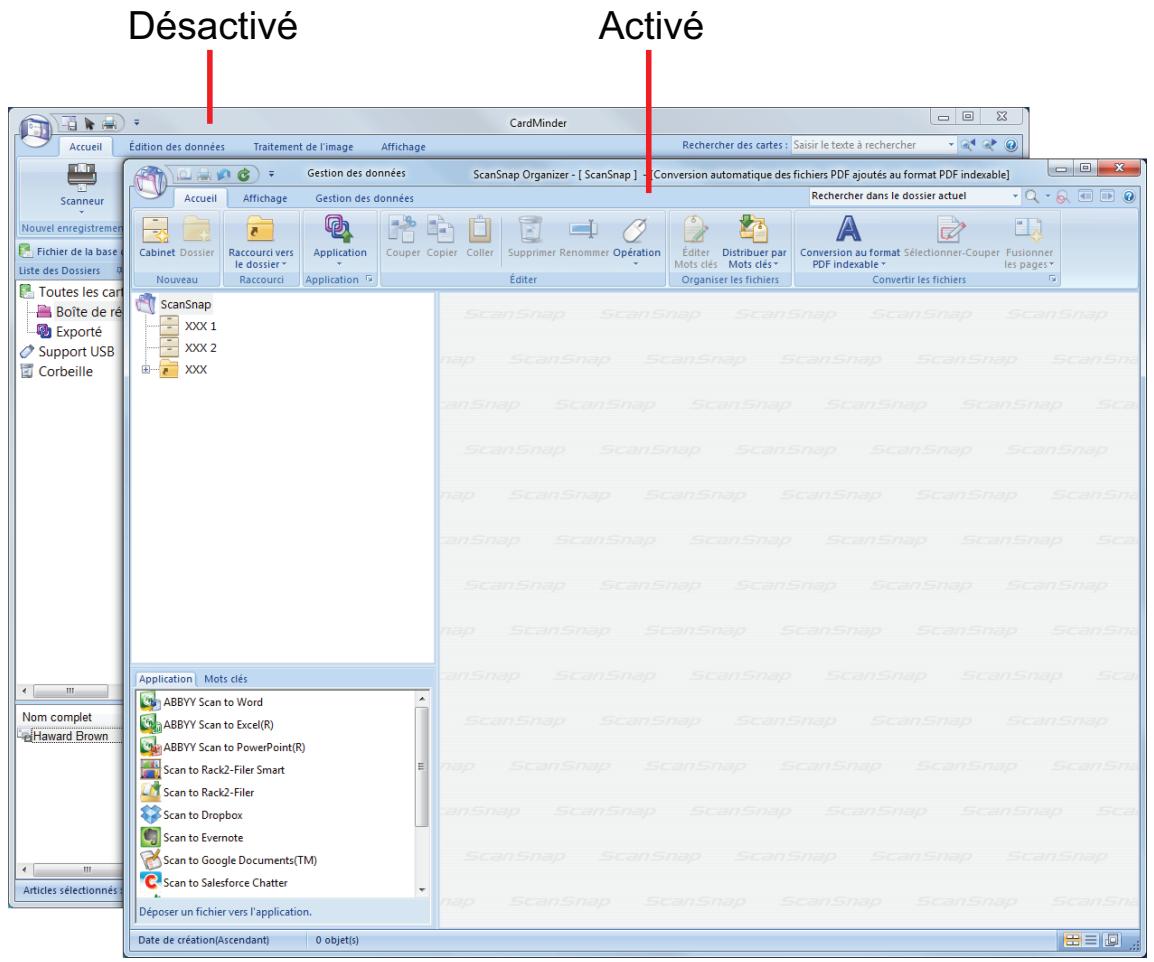The width and height of the screenshot is (1154, 962).
Task: Select ABBYY Scan to Excel(R)
Action: [x=207, y=725]
